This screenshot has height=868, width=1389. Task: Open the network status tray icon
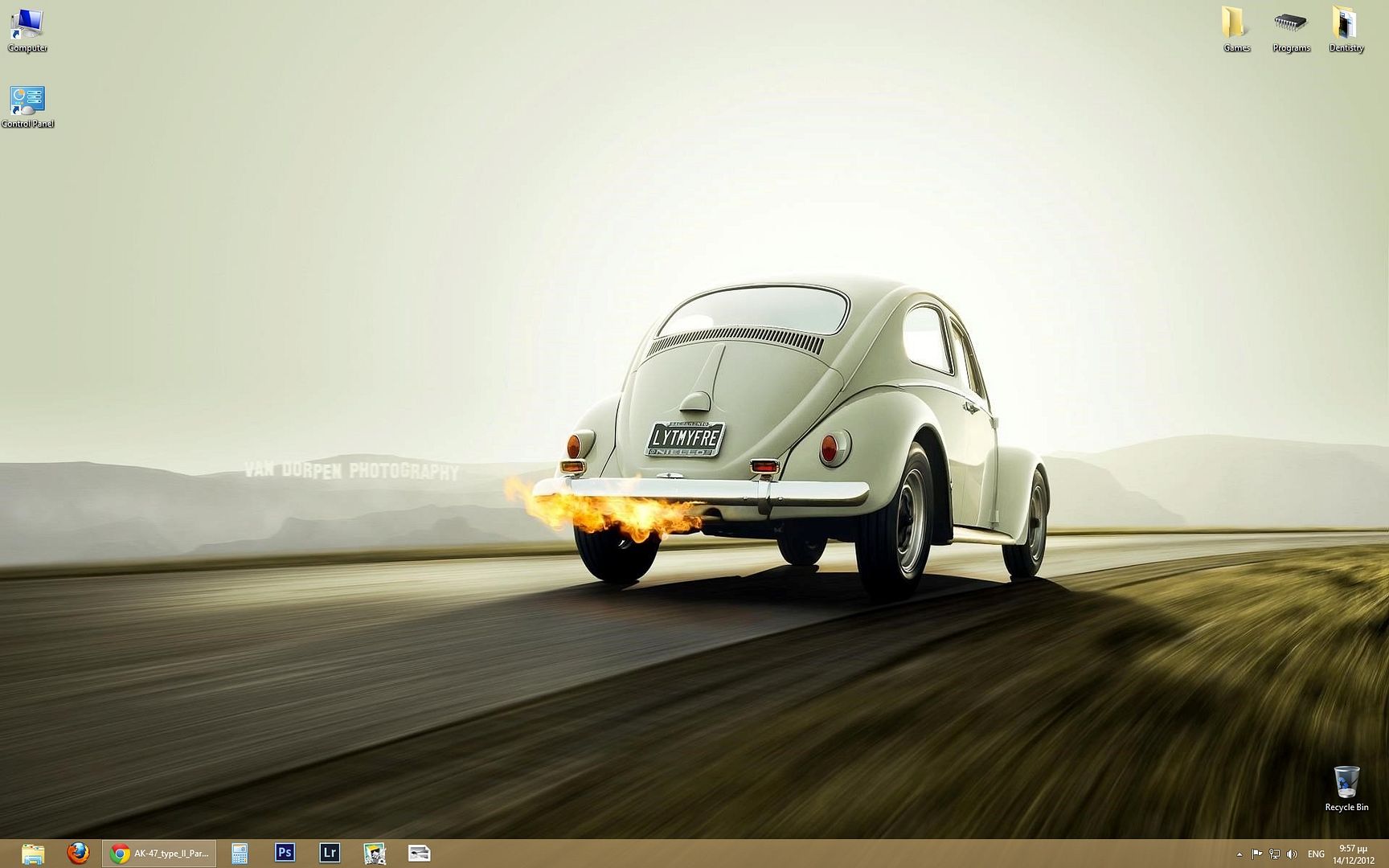[1274, 854]
